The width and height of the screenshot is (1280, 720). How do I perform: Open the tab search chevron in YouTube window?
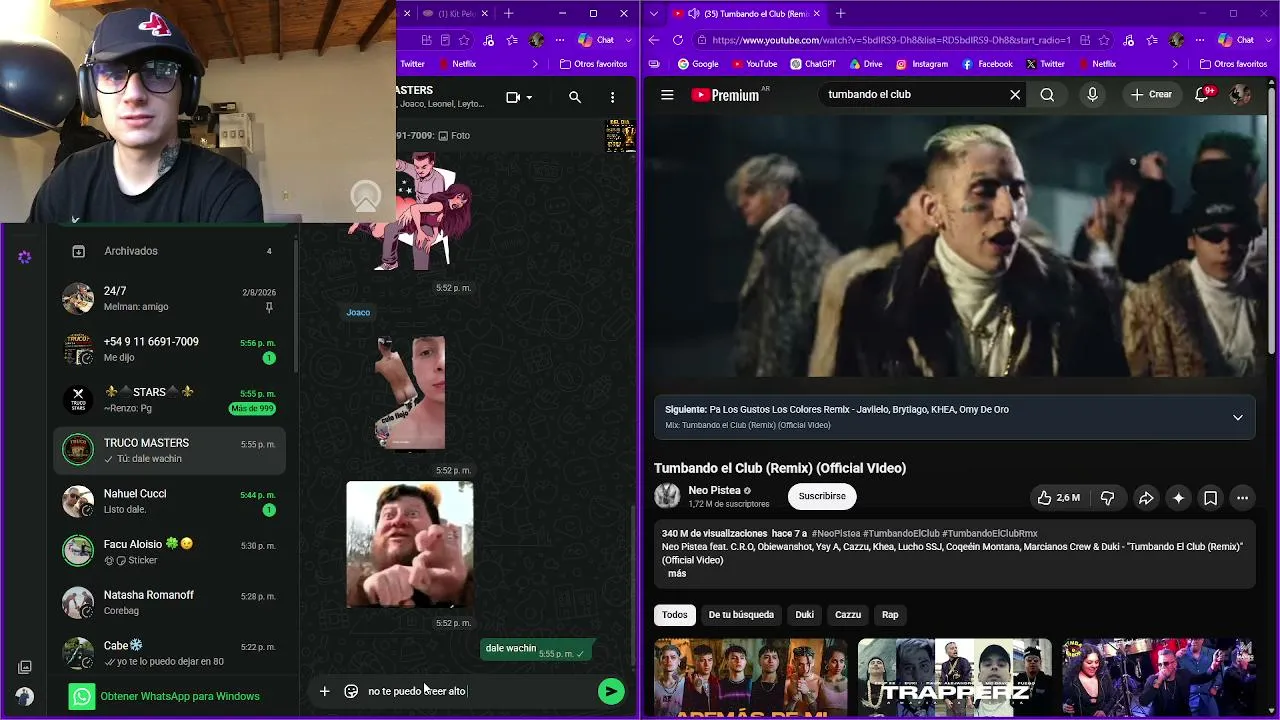point(654,13)
